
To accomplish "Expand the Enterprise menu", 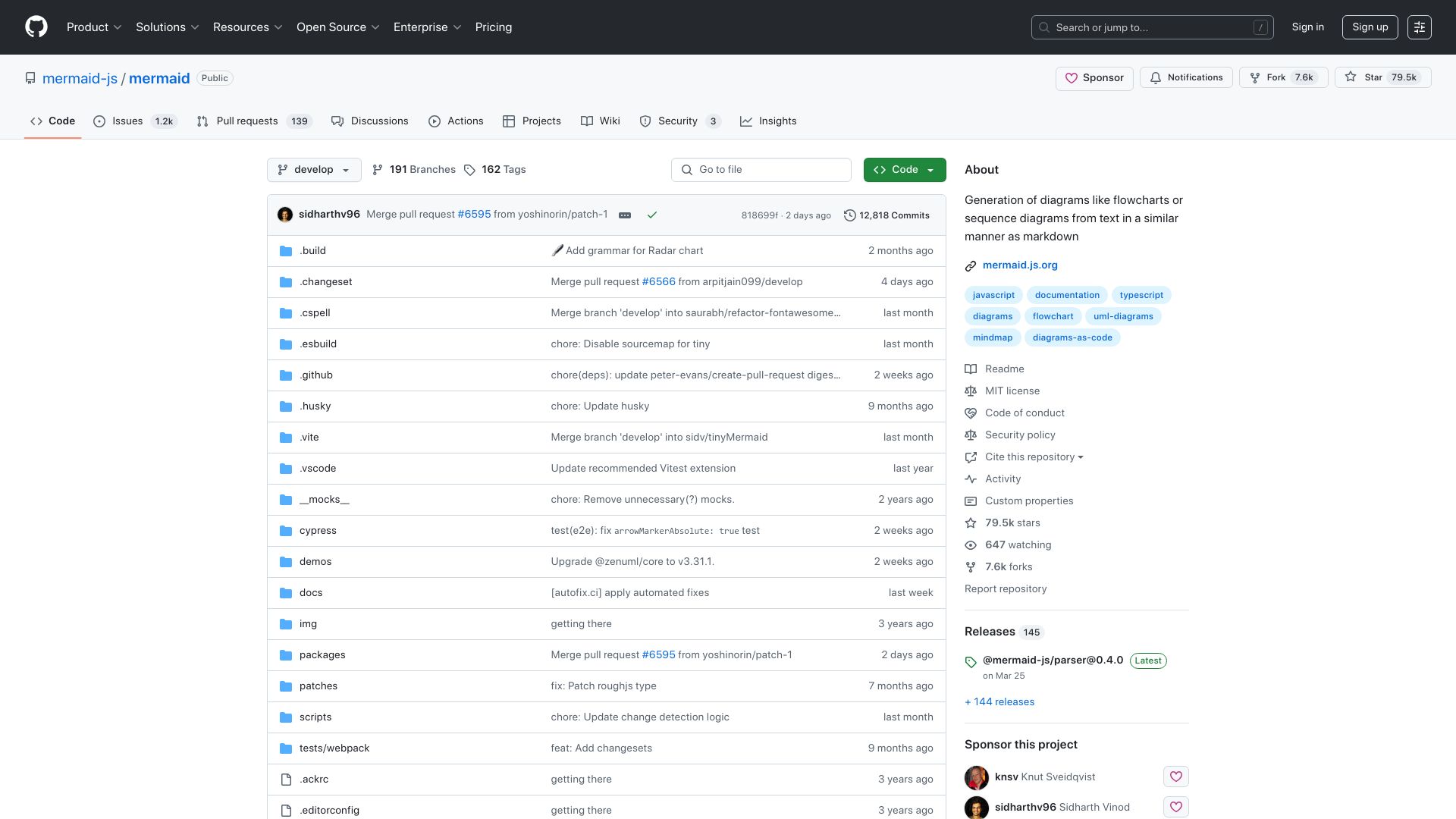I will point(427,27).
